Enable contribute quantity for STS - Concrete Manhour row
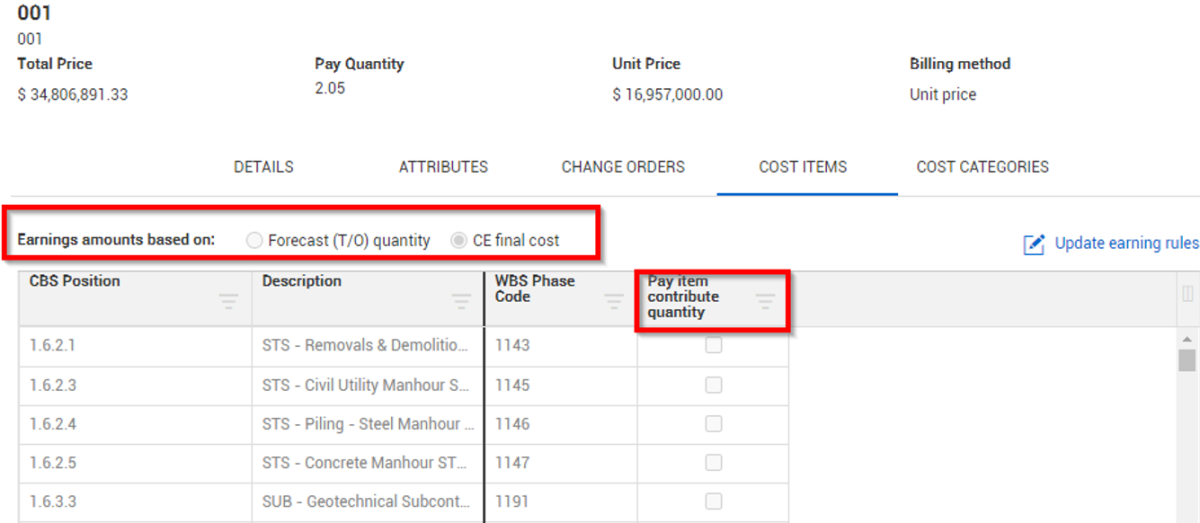This screenshot has height=523, width=1200. [713, 463]
